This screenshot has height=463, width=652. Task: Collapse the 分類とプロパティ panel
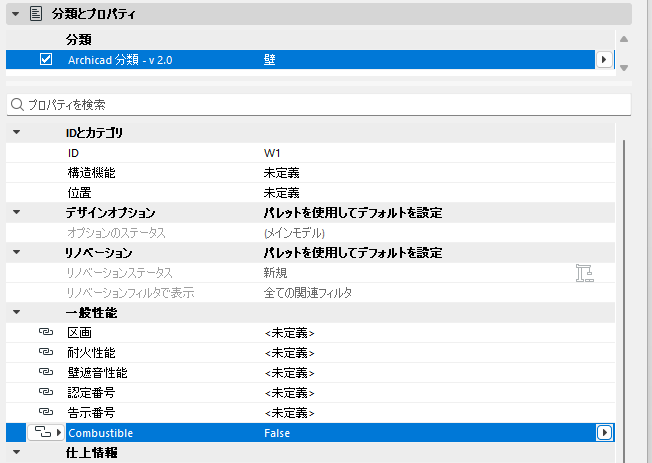point(16,14)
